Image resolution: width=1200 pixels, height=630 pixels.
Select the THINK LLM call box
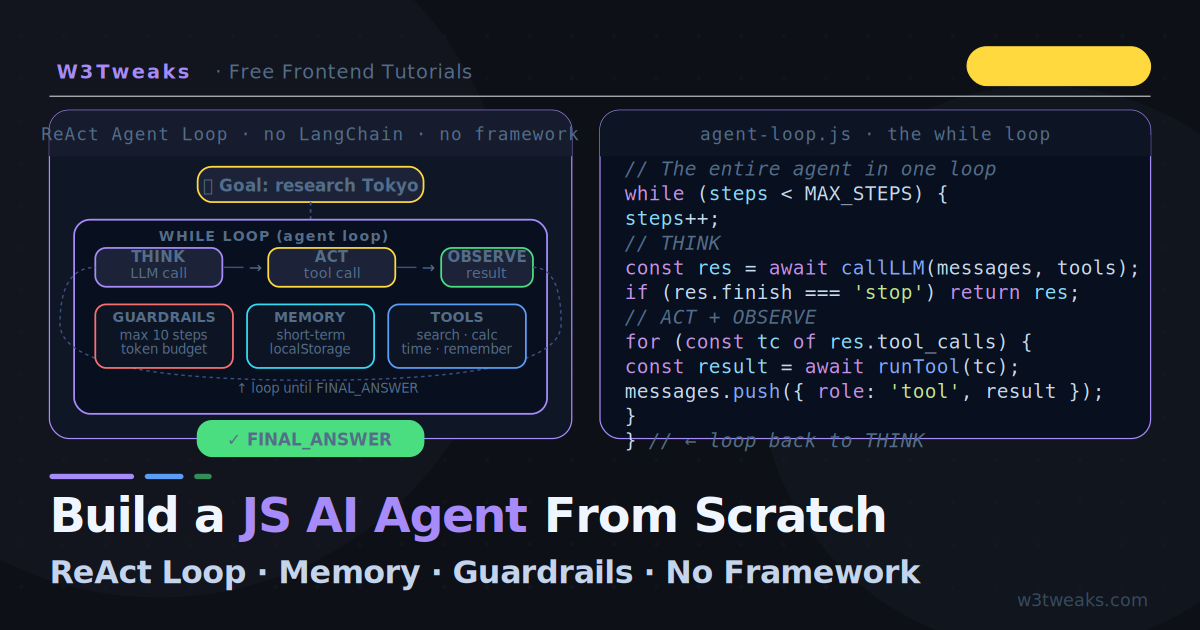coord(158,267)
